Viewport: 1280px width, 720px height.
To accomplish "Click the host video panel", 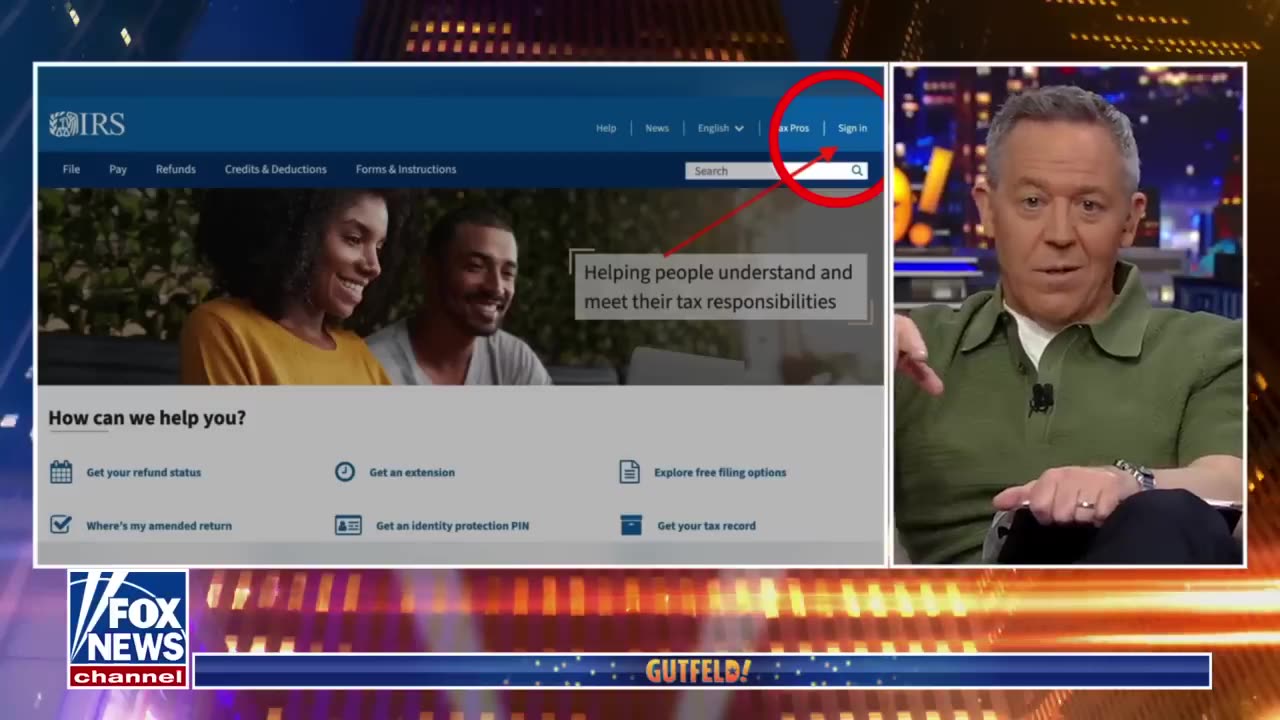I will (1068, 315).
